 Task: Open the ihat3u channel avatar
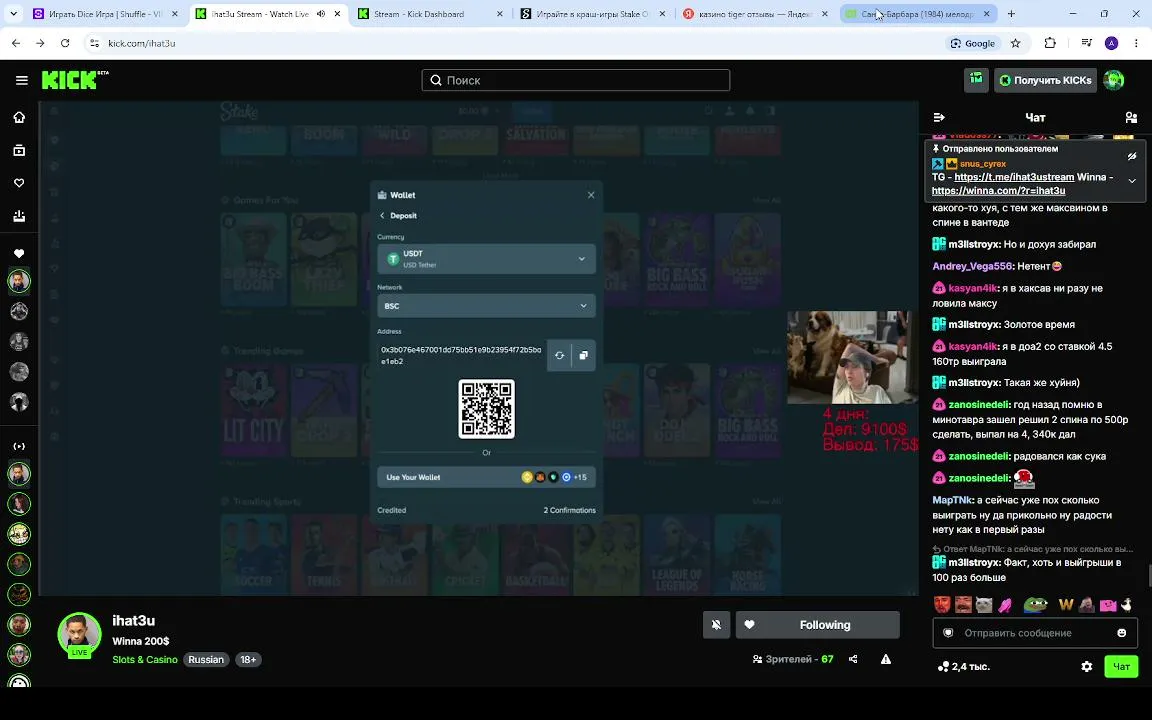pyautogui.click(x=79, y=634)
